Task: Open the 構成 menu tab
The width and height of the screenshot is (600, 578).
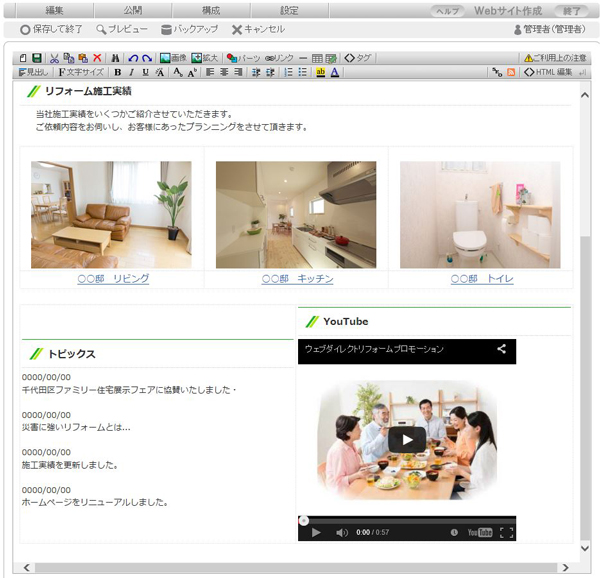Action: (211, 11)
